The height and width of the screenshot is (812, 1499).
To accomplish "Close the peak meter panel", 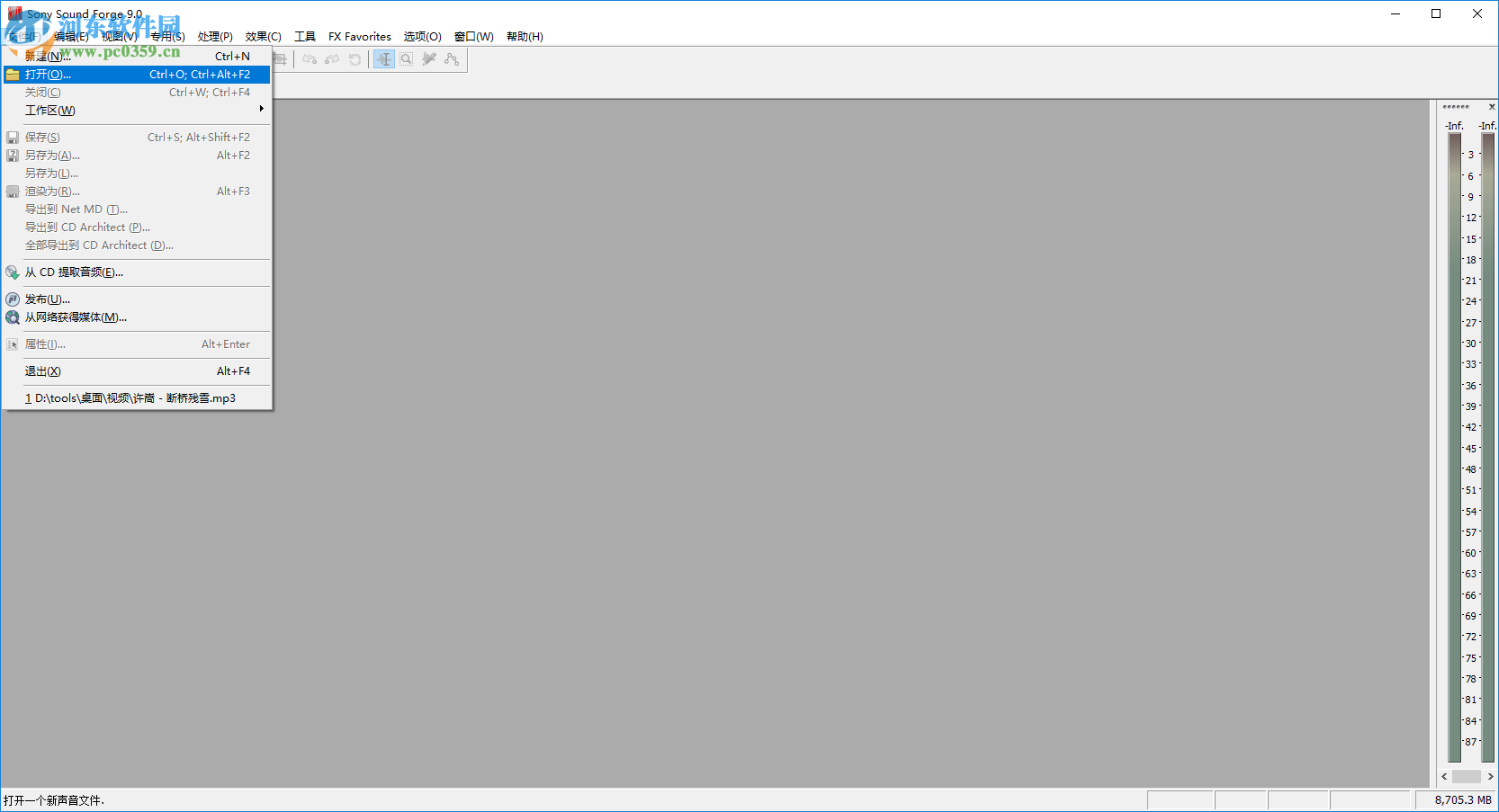I will tap(1491, 107).
